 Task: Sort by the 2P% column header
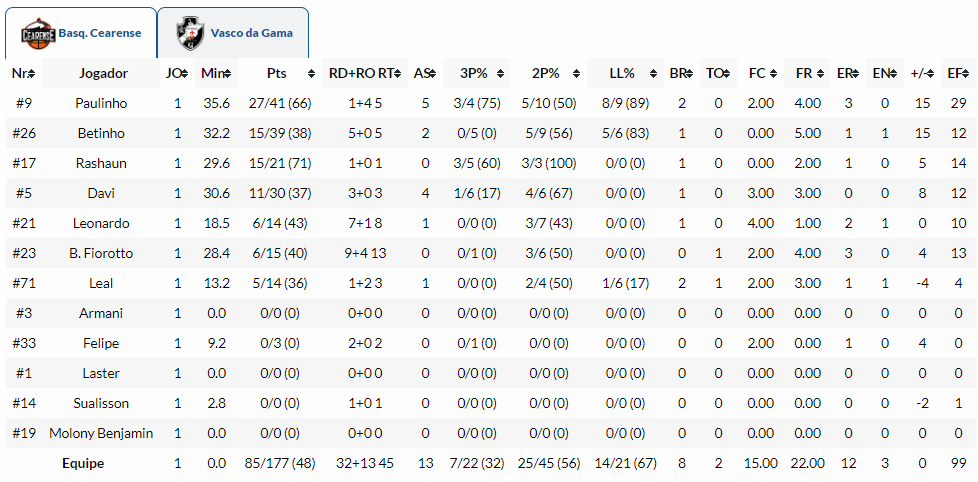pyautogui.click(x=548, y=73)
